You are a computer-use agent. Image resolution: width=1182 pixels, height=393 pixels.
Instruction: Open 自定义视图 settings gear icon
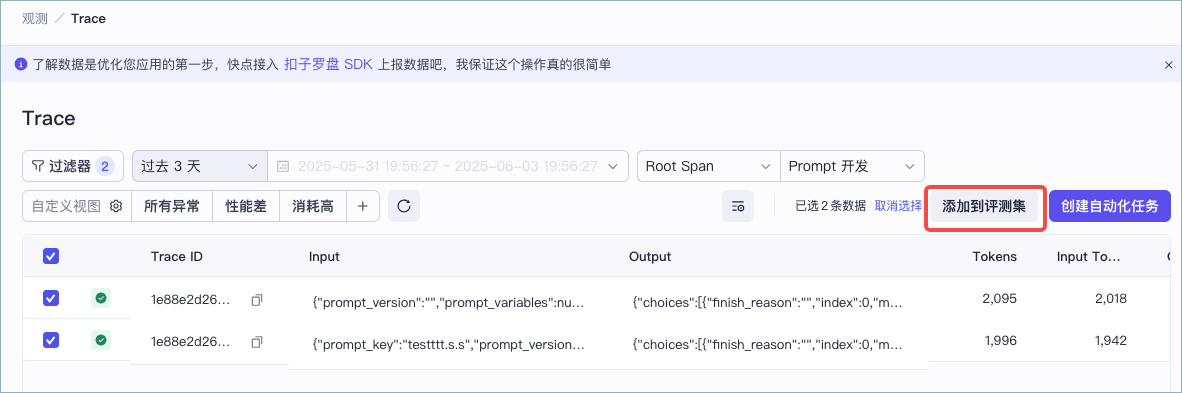tap(115, 206)
